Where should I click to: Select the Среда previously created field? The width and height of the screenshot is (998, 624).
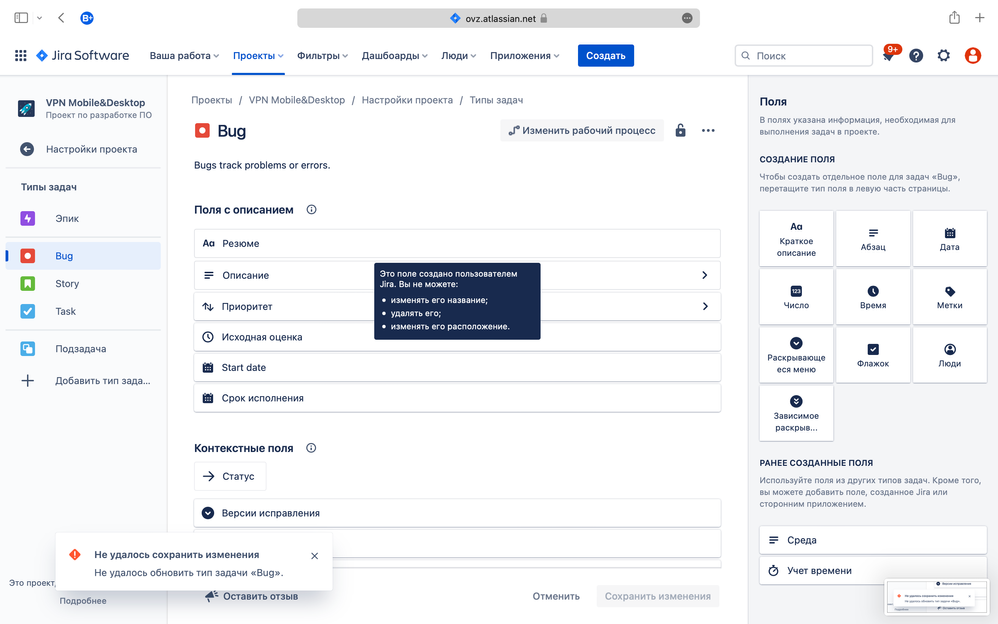(873, 540)
